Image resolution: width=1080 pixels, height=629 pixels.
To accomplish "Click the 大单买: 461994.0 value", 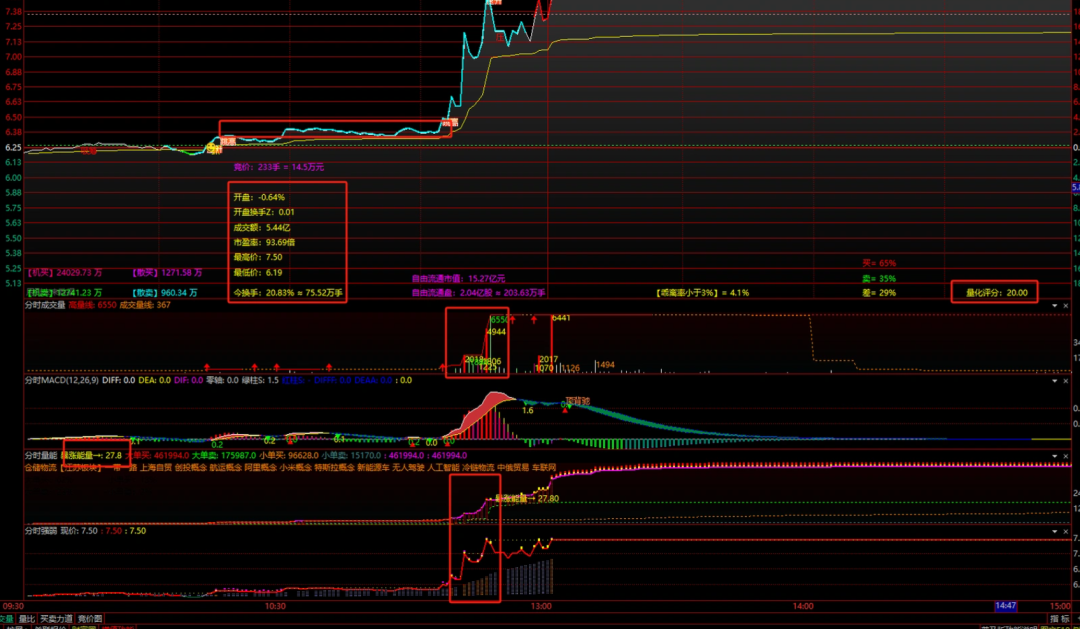I will coord(156,455).
